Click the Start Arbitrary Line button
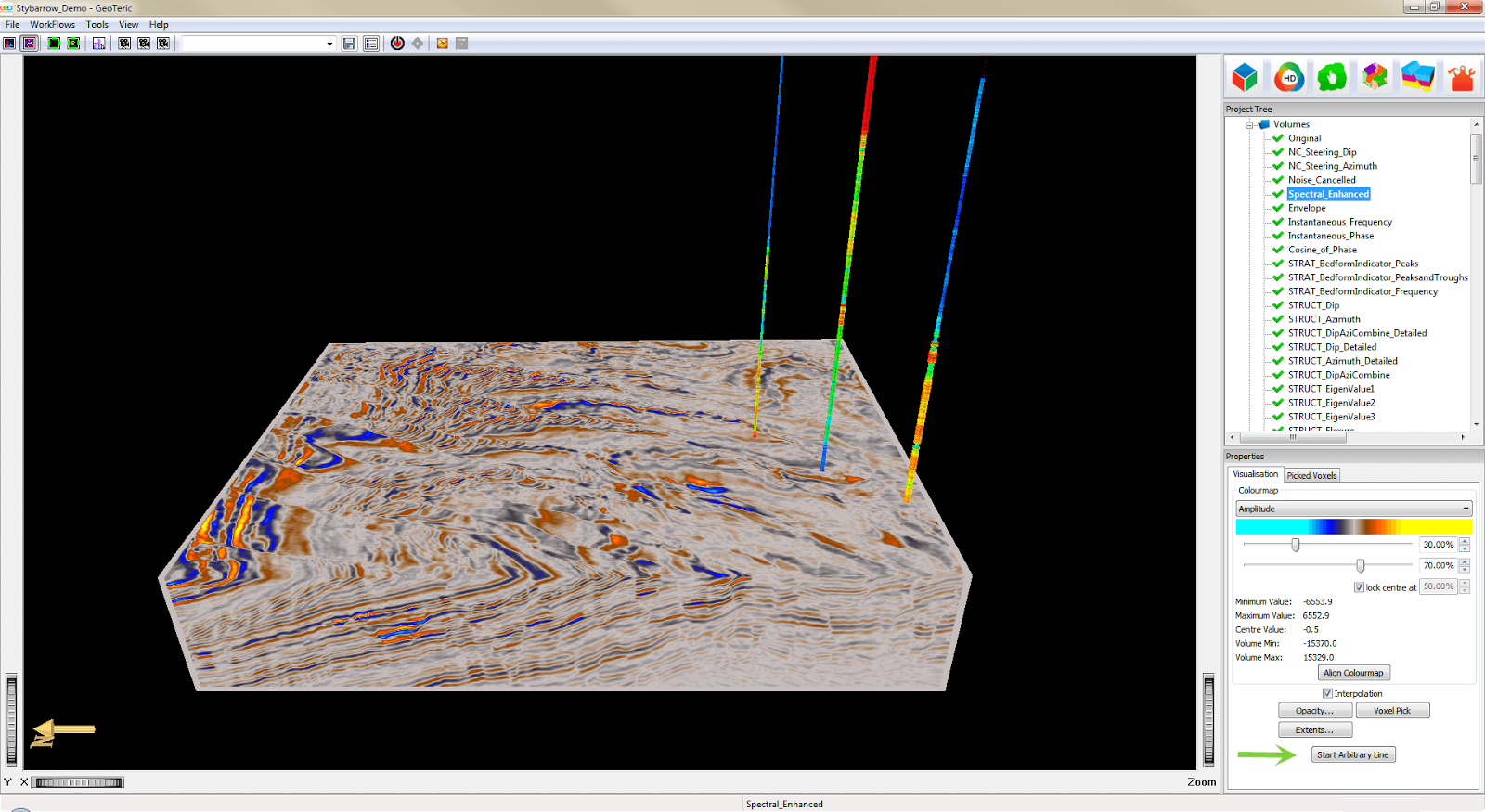The width and height of the screenshot is (1485, 812). 1352,754
